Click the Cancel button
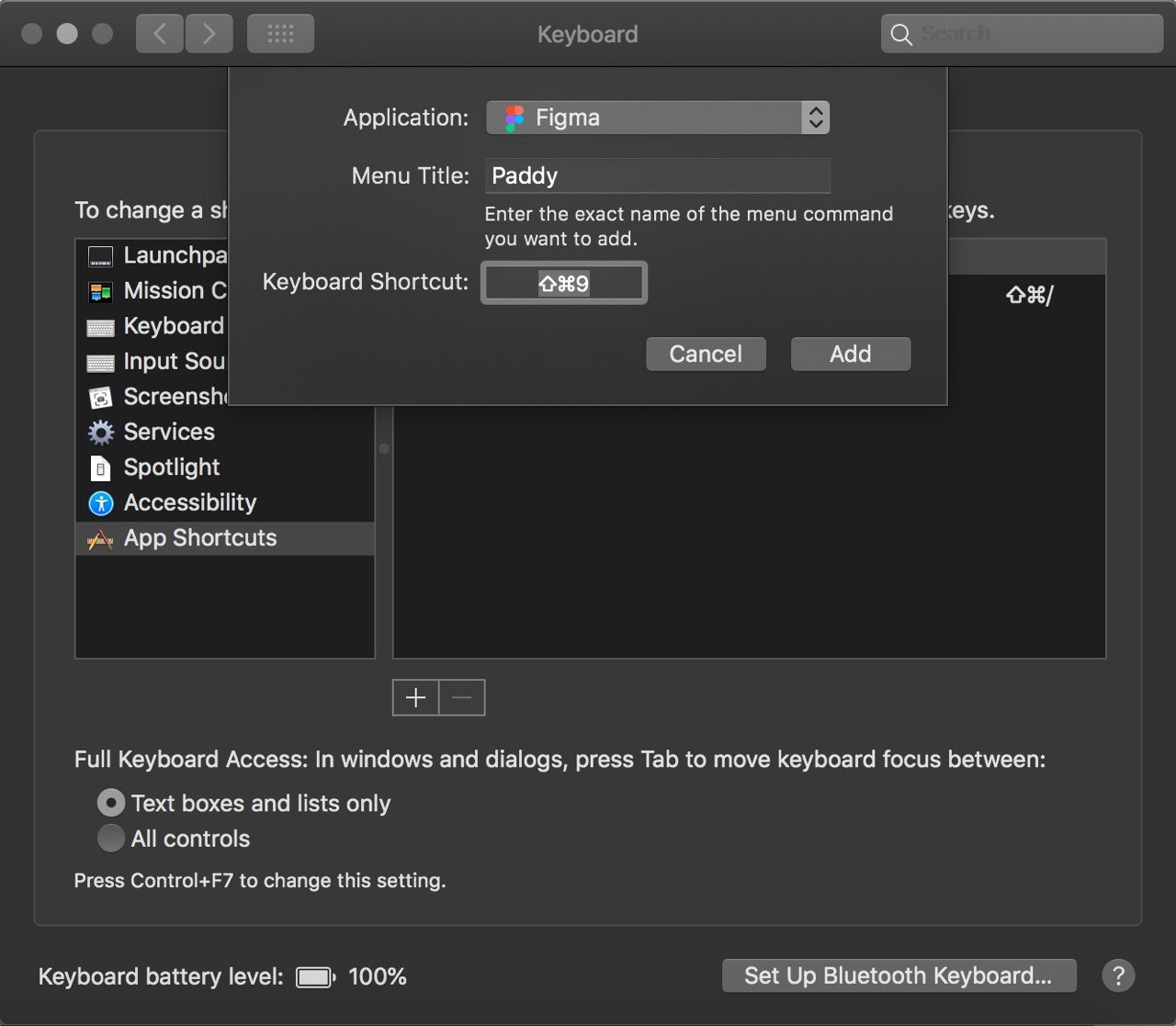Image resolution: width=1176 pixels, height=1026 pixels. click(706, 354)
